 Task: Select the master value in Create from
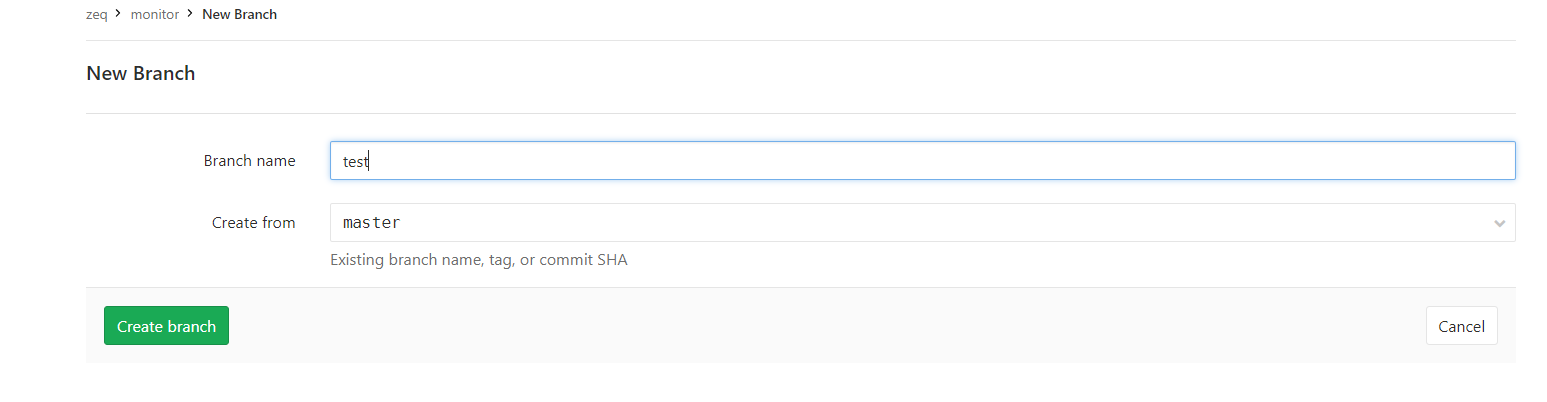click(372, 223)
